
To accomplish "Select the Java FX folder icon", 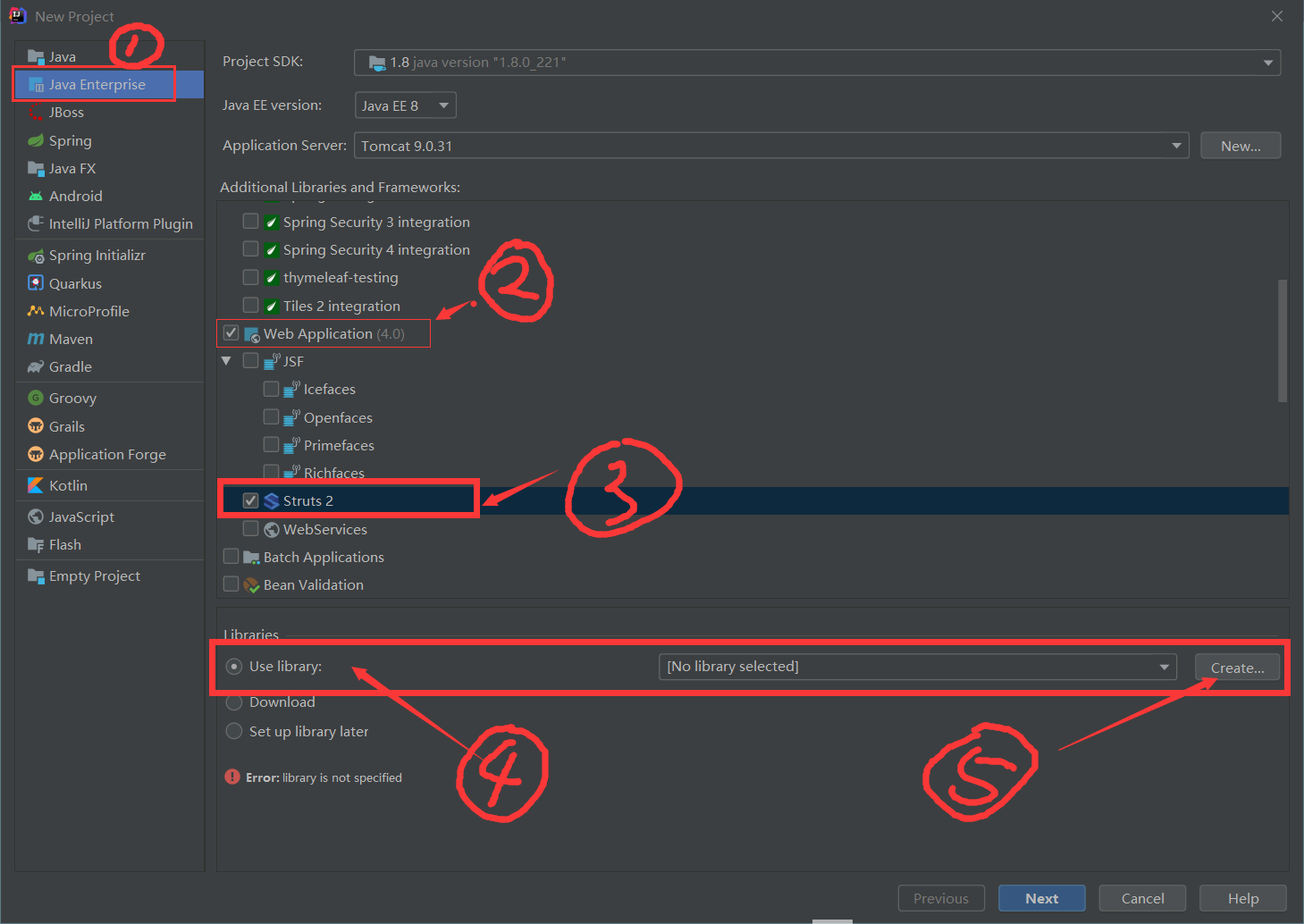I will (36, 168).
